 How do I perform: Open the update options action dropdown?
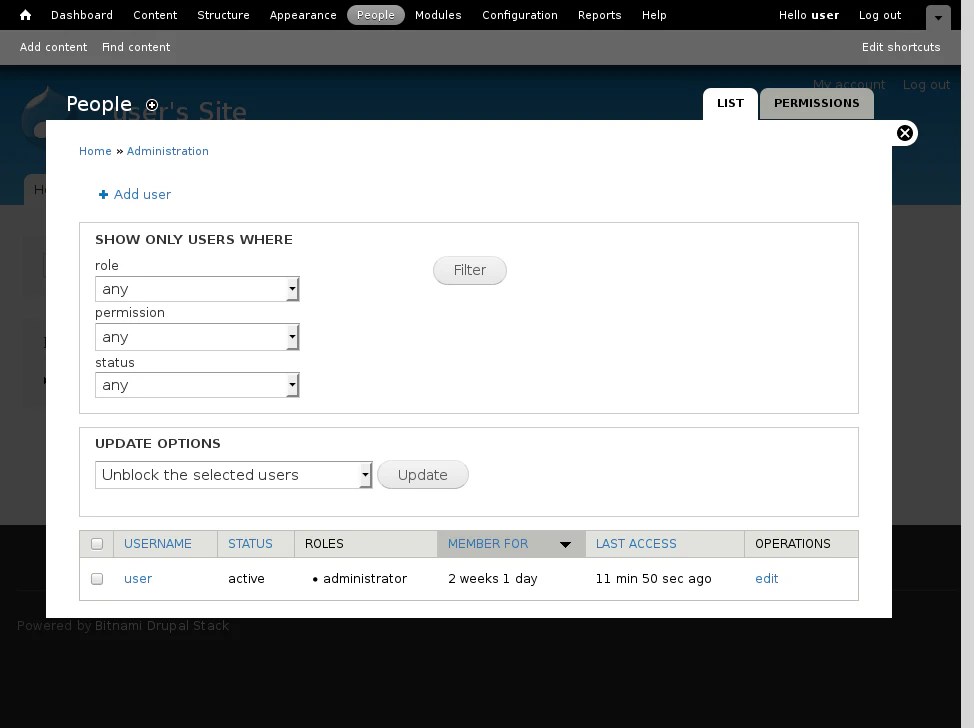(x=233, y=475)
